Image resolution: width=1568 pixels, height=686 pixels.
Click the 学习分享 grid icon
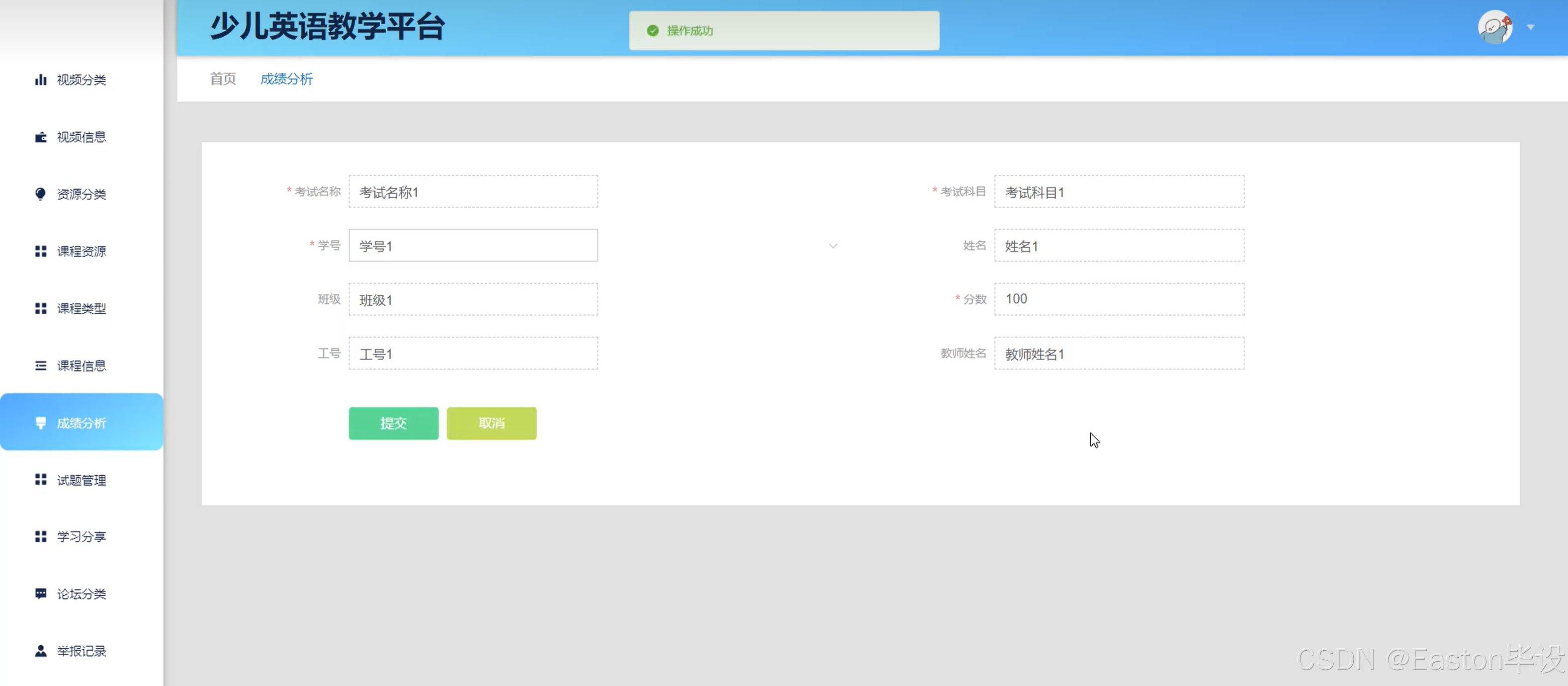(x=41, y=536)
